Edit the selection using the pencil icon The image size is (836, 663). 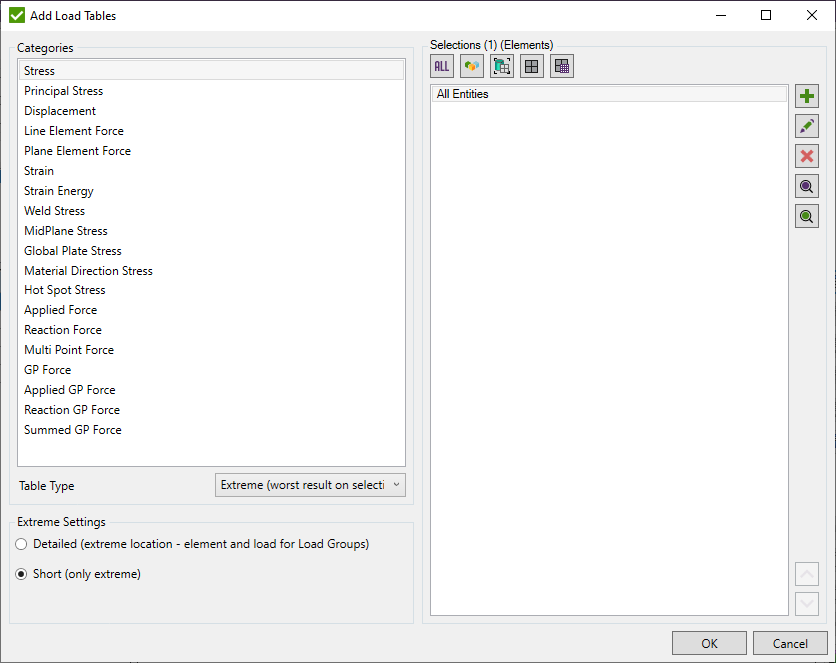pos(807,126)
